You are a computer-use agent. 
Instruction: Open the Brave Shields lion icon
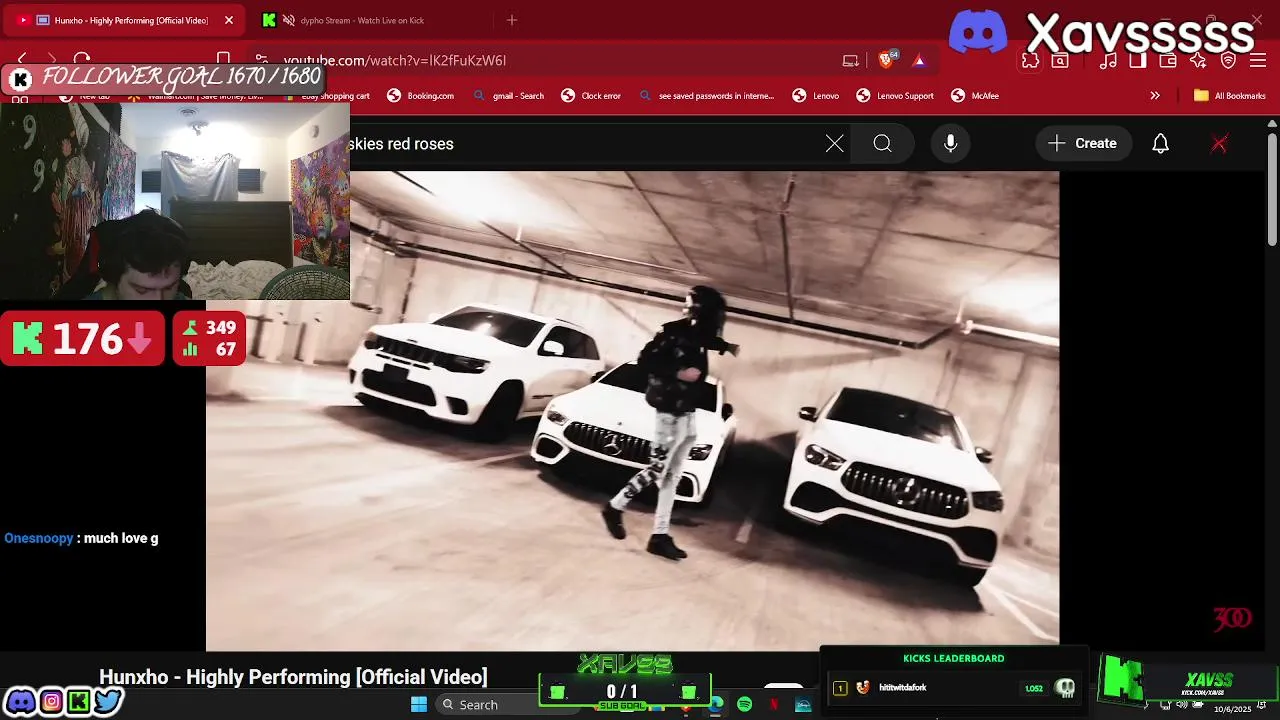[x=886, y=60]
